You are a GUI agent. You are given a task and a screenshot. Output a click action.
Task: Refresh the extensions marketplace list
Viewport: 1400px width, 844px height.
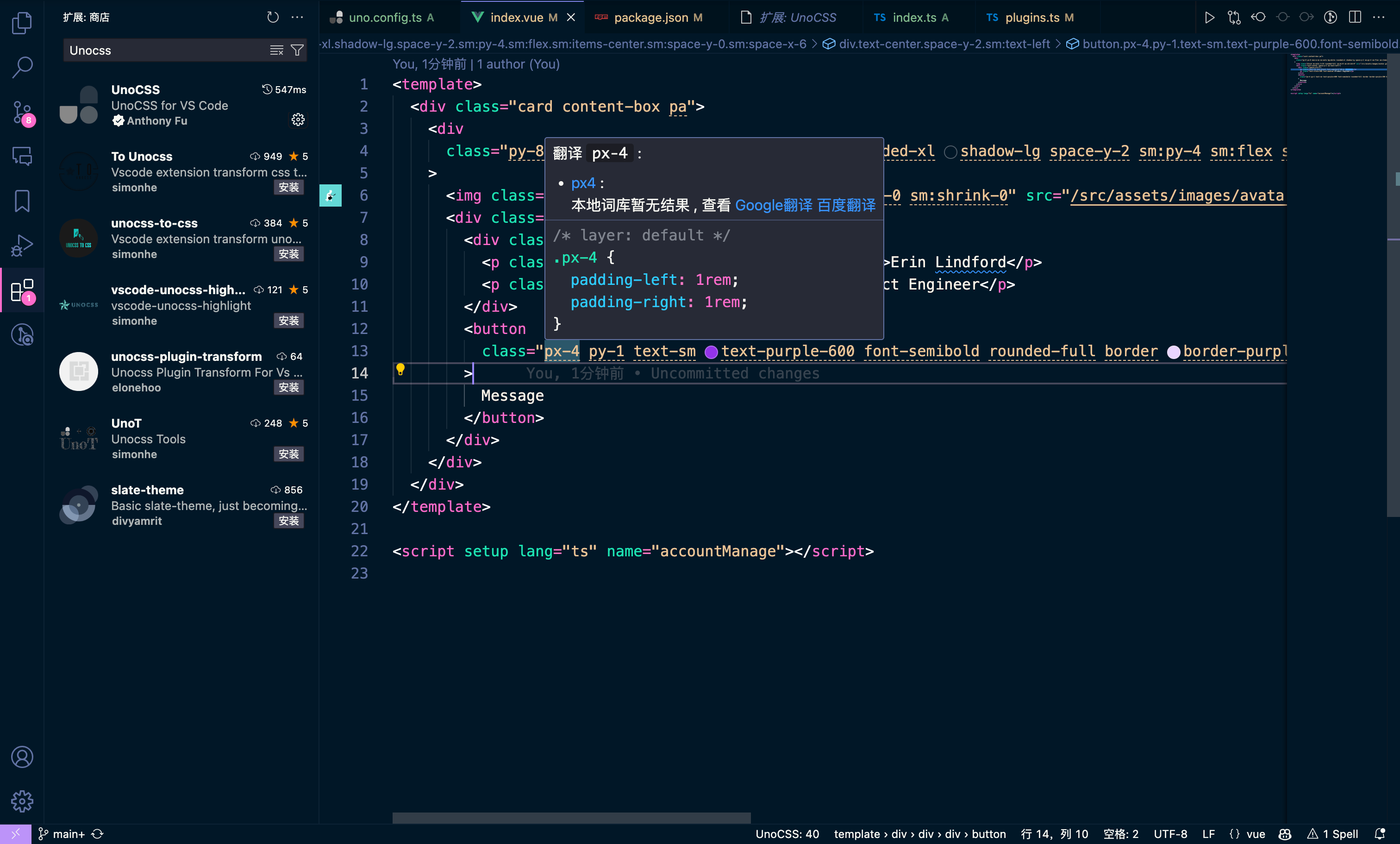point(273,17)
